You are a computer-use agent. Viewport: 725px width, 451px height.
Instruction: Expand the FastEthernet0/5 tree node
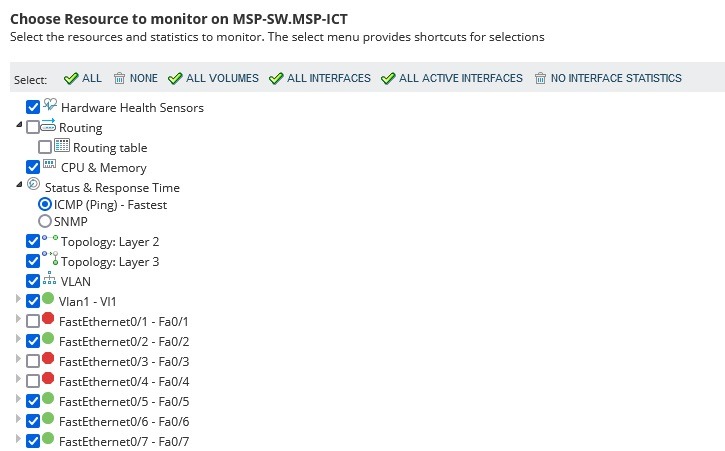tap(18, 400)
